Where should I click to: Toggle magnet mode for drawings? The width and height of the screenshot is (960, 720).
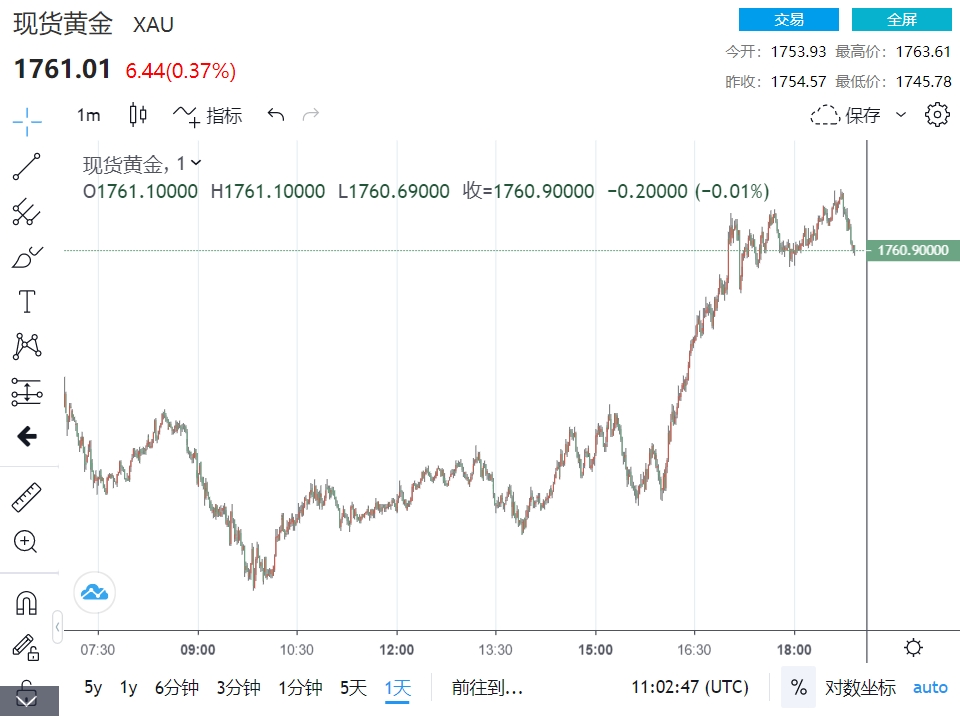[27, 603]
